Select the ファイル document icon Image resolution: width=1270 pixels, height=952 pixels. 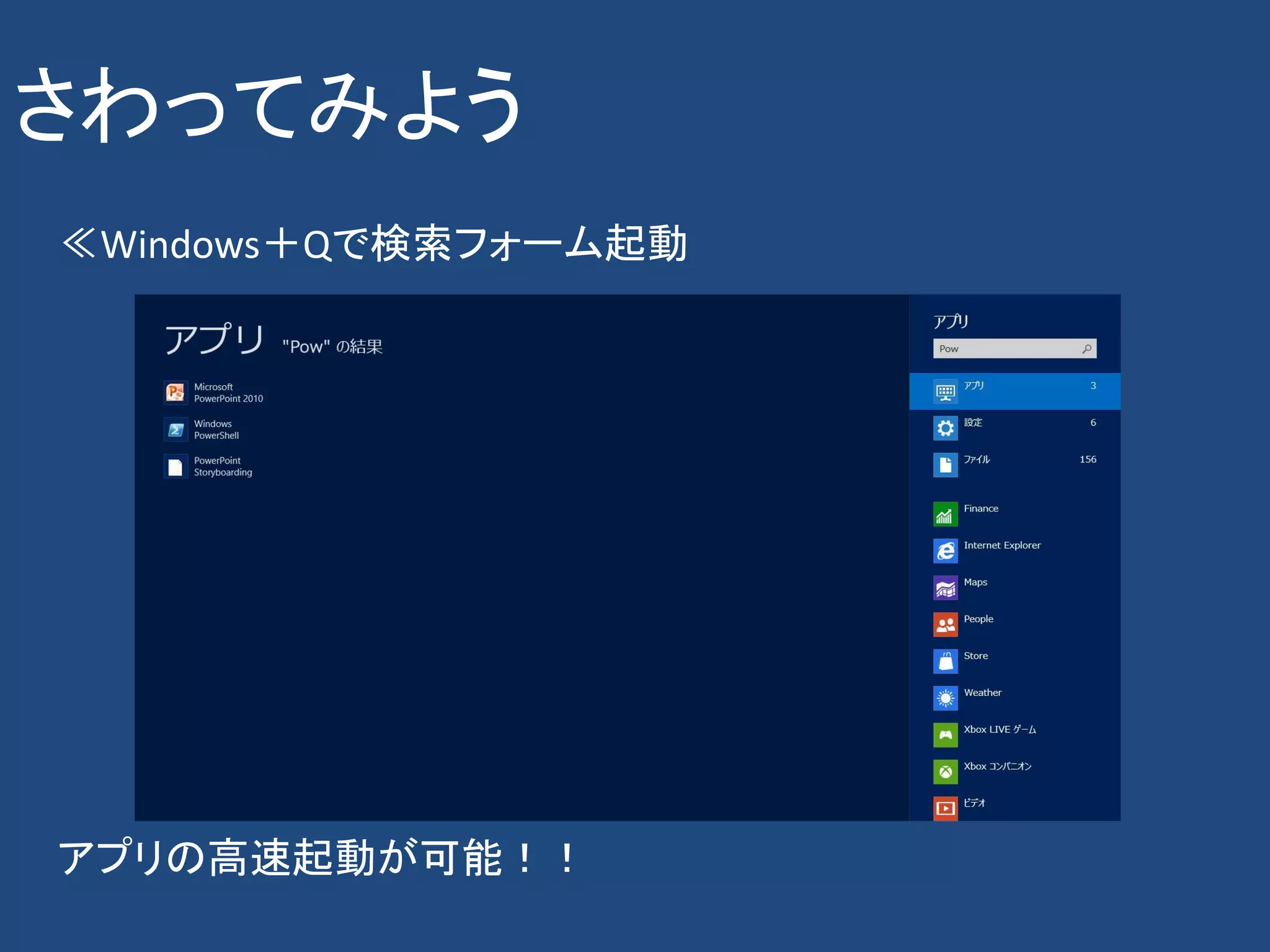coord(945,465)
